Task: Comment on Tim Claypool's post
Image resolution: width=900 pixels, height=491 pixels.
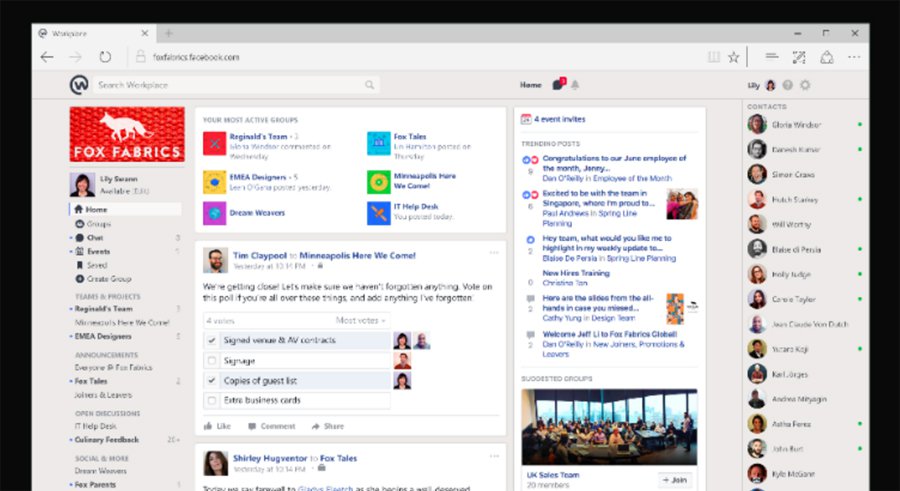Action: tap(271, 426)
